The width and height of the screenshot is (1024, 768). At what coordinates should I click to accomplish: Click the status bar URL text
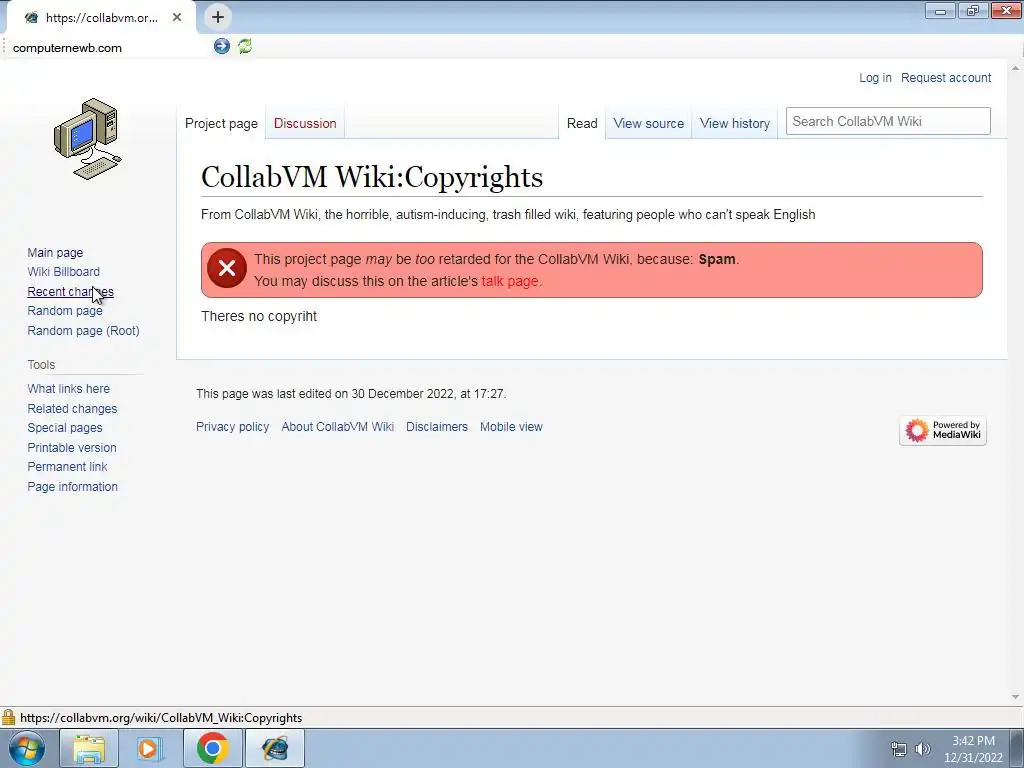pos(161,718)
